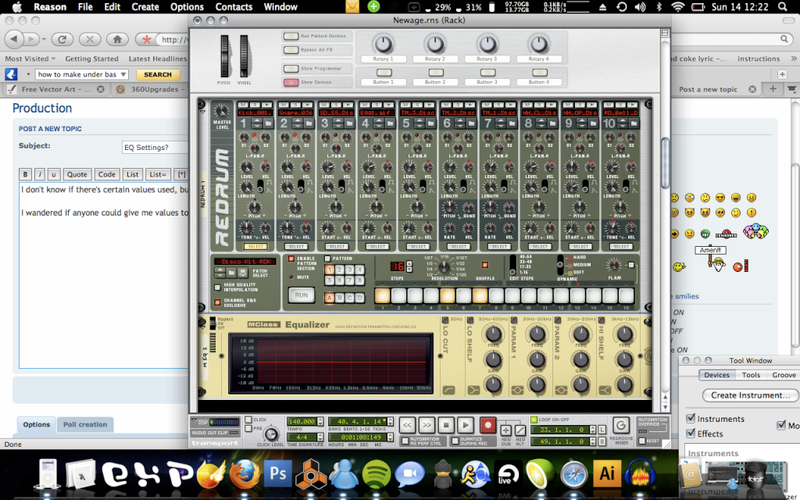This screenshot has height=500, width=800.
Task: Toggle the Click checkbox in transport
Action: pyautogui.click(x=248, y=419)
